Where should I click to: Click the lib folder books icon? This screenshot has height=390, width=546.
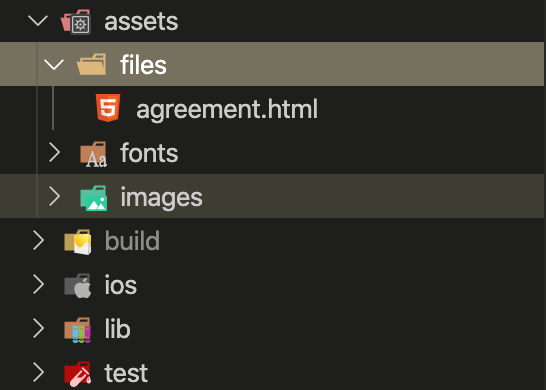pos(78,330)
